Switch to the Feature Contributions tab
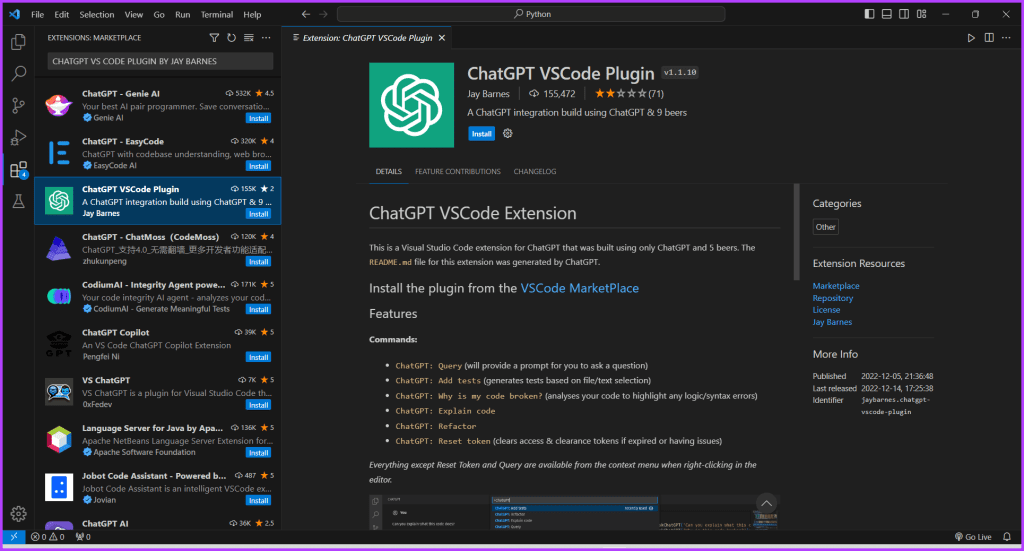The height and width of the screenshot is (551, 1024). point(458,172)
